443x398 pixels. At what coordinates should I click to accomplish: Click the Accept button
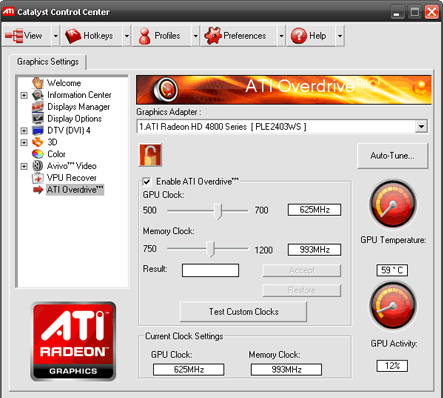tap(302, 270)
